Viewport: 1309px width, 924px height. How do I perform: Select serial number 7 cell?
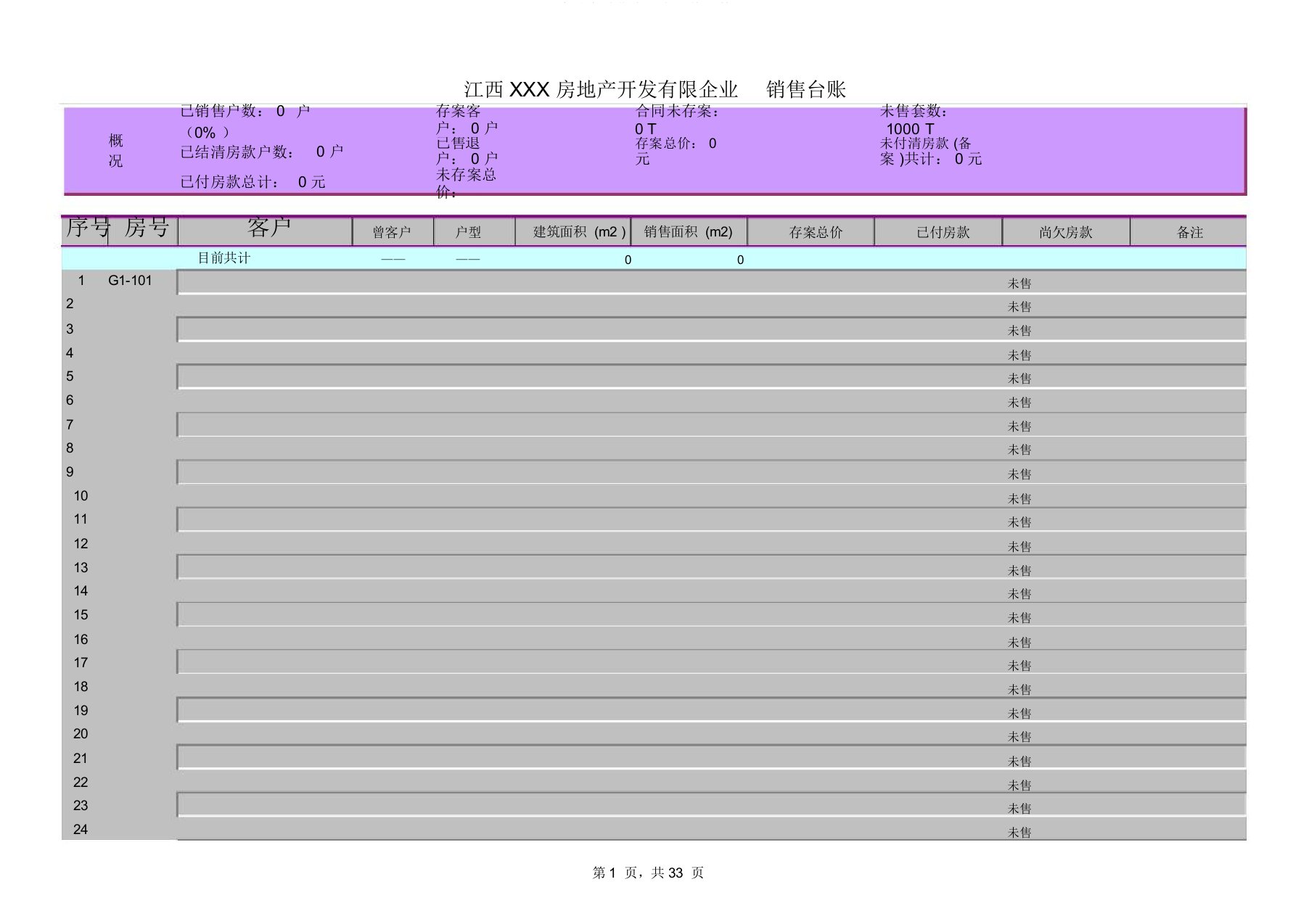pos(70,425)
